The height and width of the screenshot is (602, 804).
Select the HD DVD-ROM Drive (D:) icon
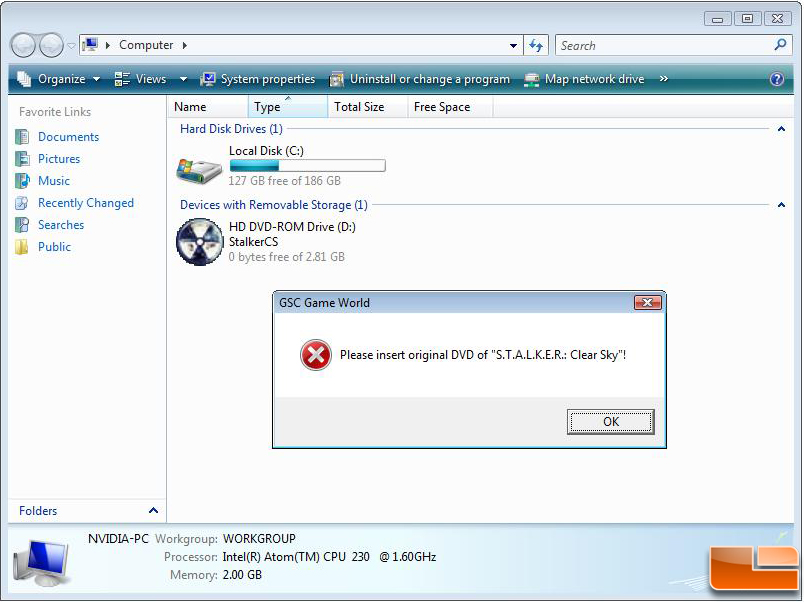tap(199, 242)
